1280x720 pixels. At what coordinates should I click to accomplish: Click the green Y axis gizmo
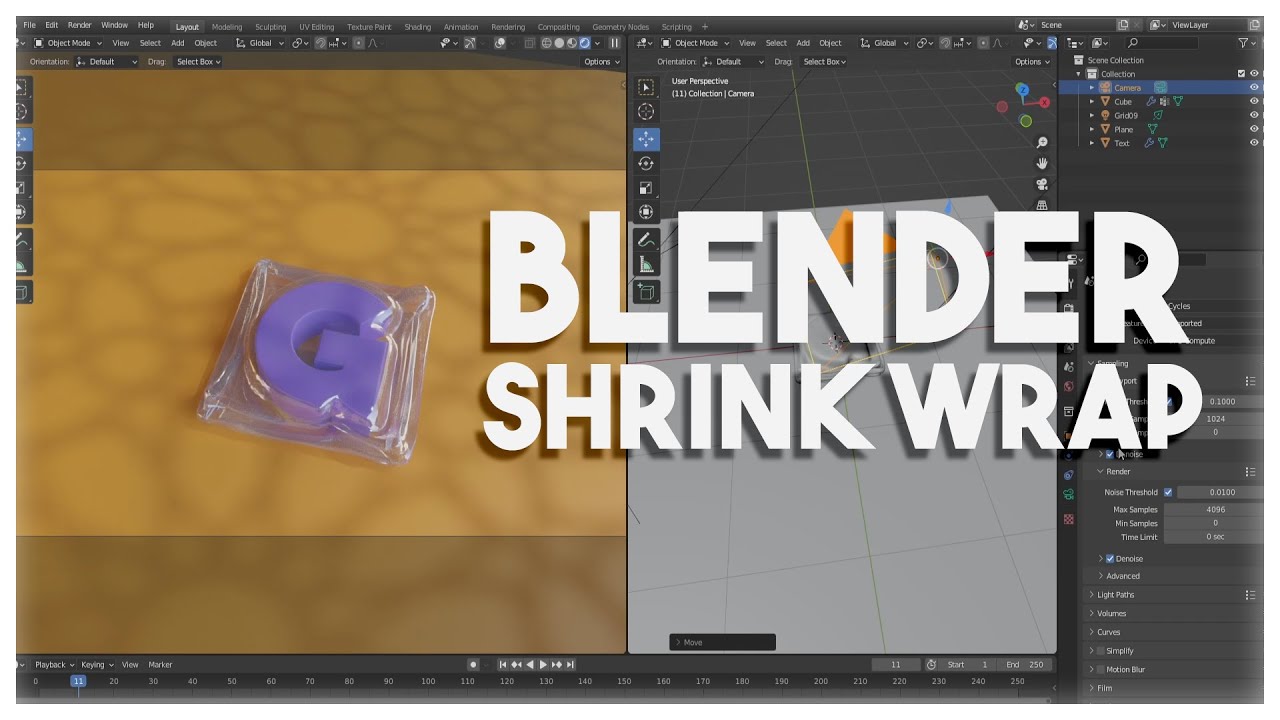click(x=1026, y=121)
